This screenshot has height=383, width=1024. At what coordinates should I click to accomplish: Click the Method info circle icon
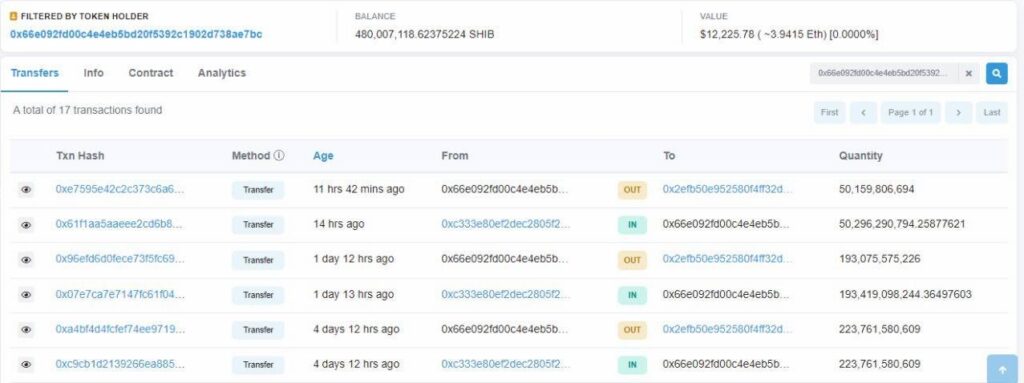279,156
